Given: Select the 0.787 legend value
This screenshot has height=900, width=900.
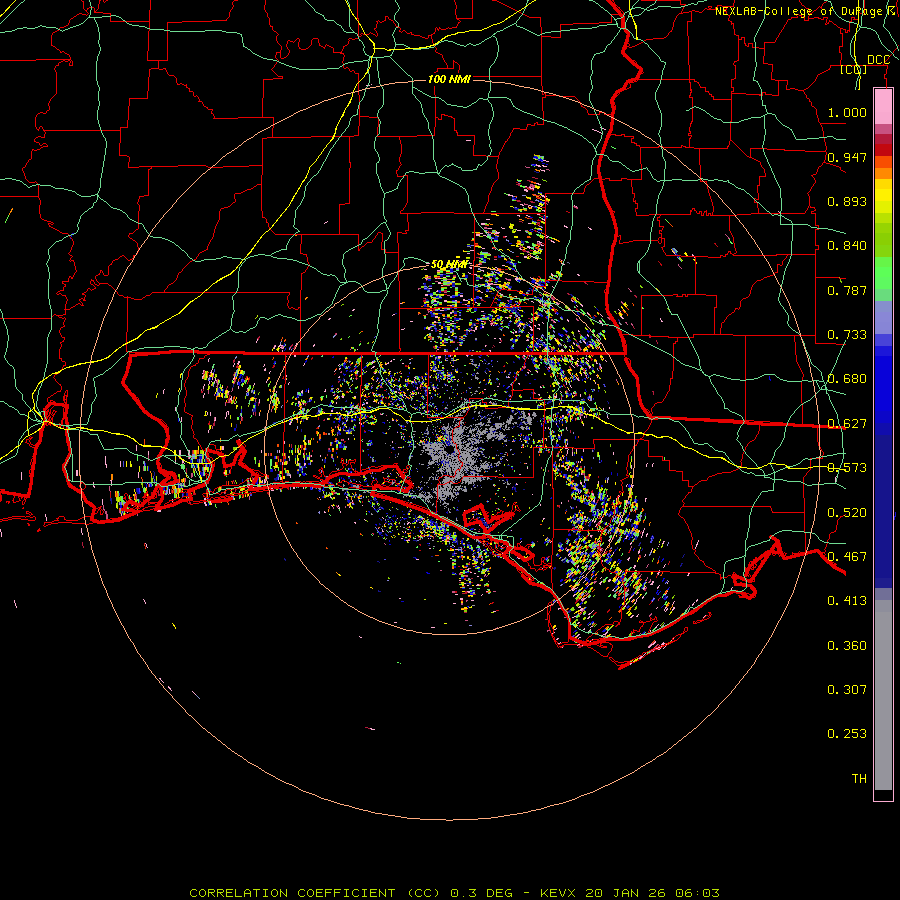Looking at the screenshot, I should click(x=847, y=291).
